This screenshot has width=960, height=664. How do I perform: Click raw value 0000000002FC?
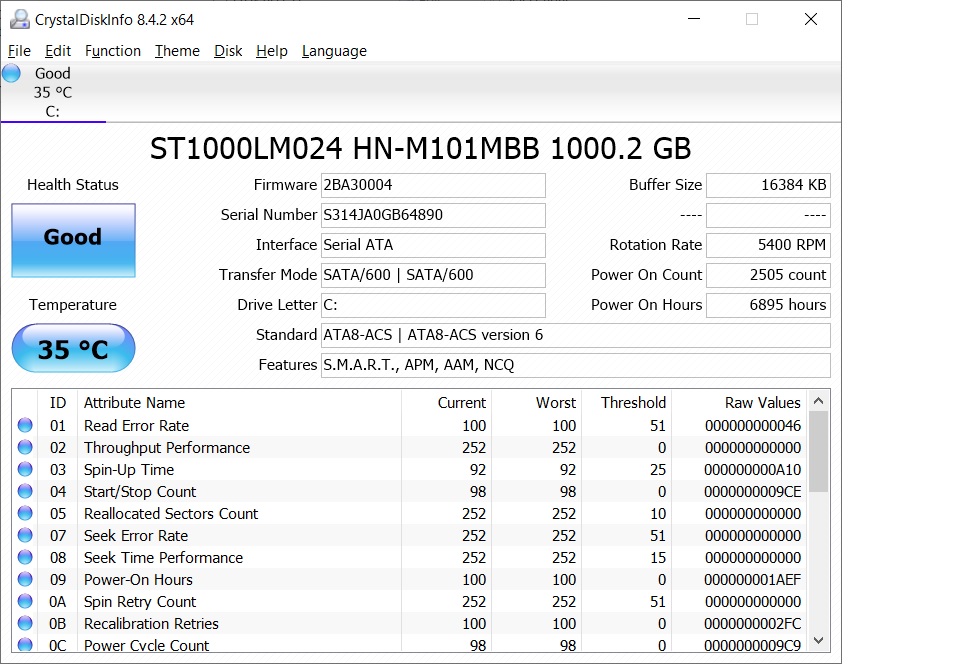(752, 624)
